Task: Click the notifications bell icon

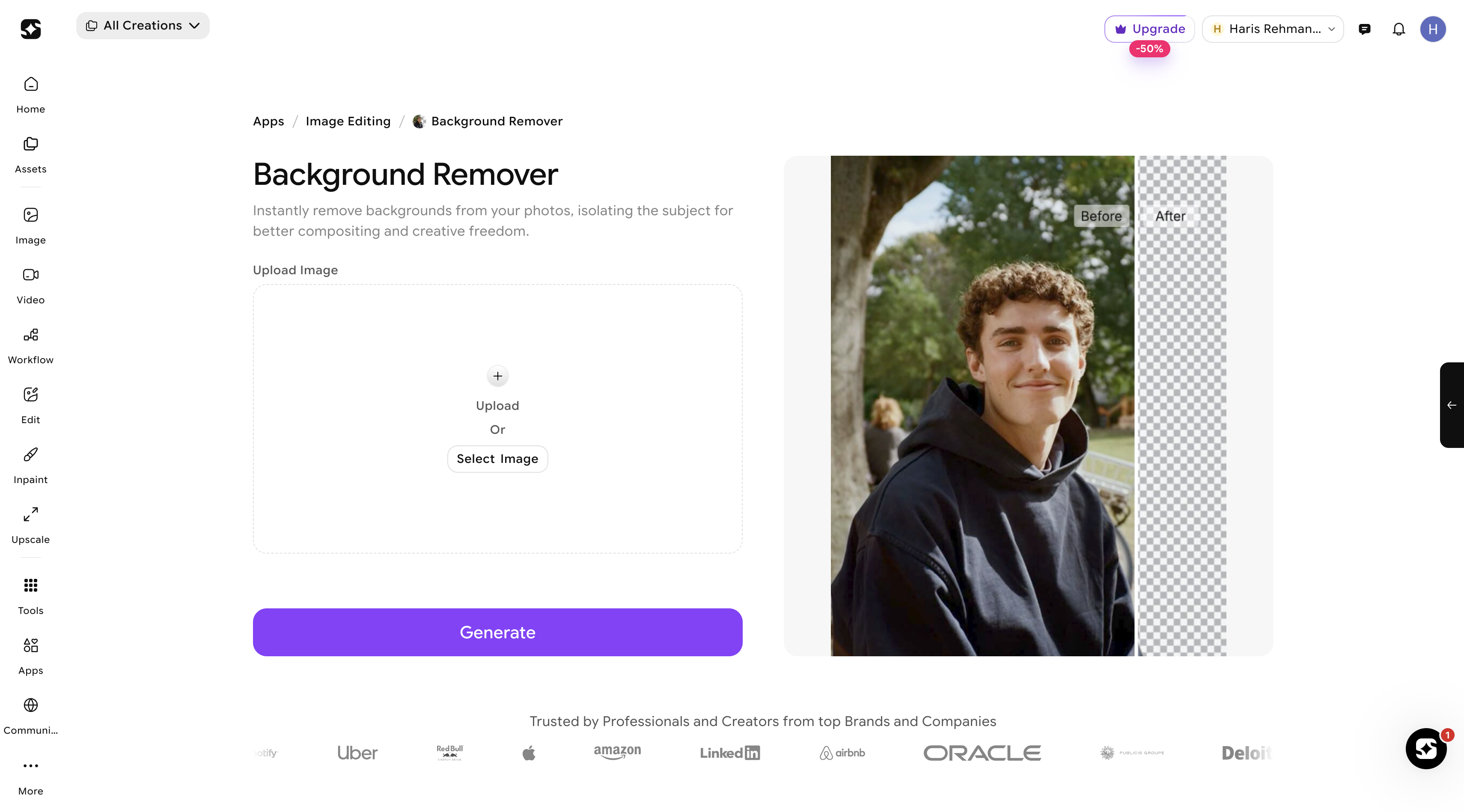Action: (1398, 29)
